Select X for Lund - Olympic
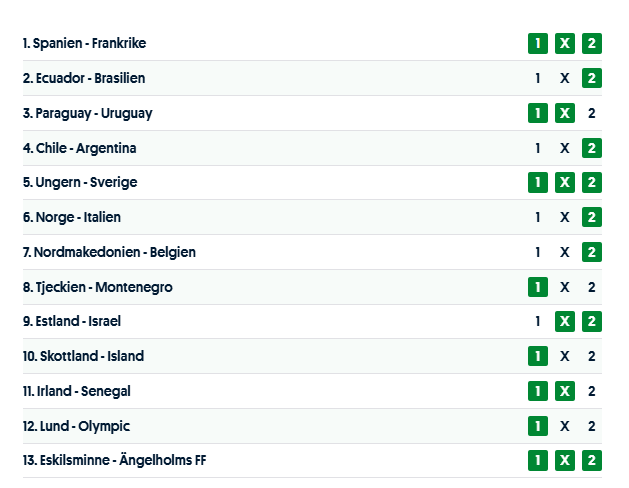629x488 pixels. point(565,426)
